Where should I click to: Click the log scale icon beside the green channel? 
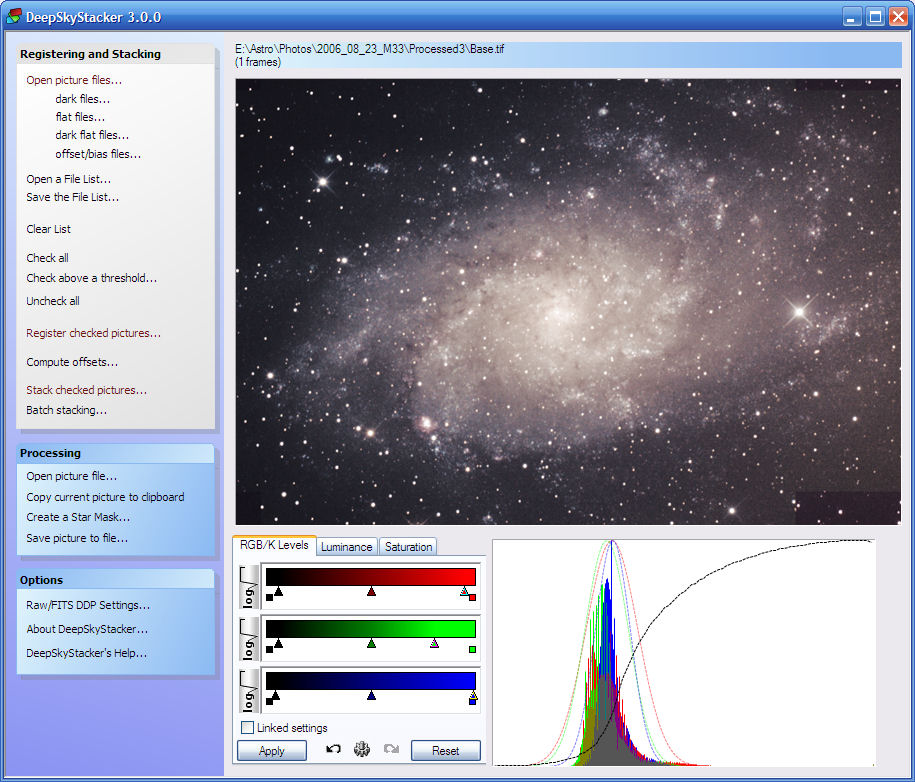[248, 638]
